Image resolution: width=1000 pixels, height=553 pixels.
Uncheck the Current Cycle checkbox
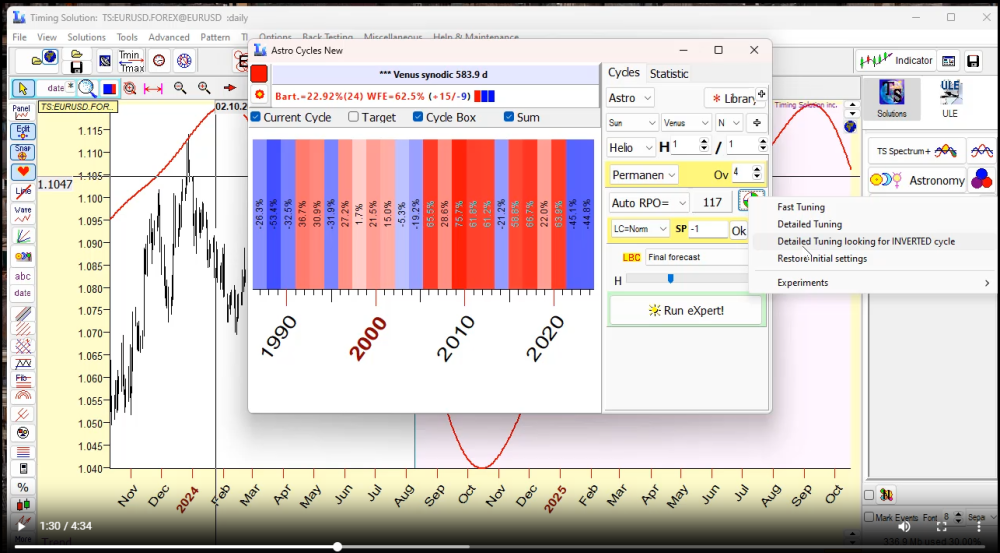coord(256,117)
